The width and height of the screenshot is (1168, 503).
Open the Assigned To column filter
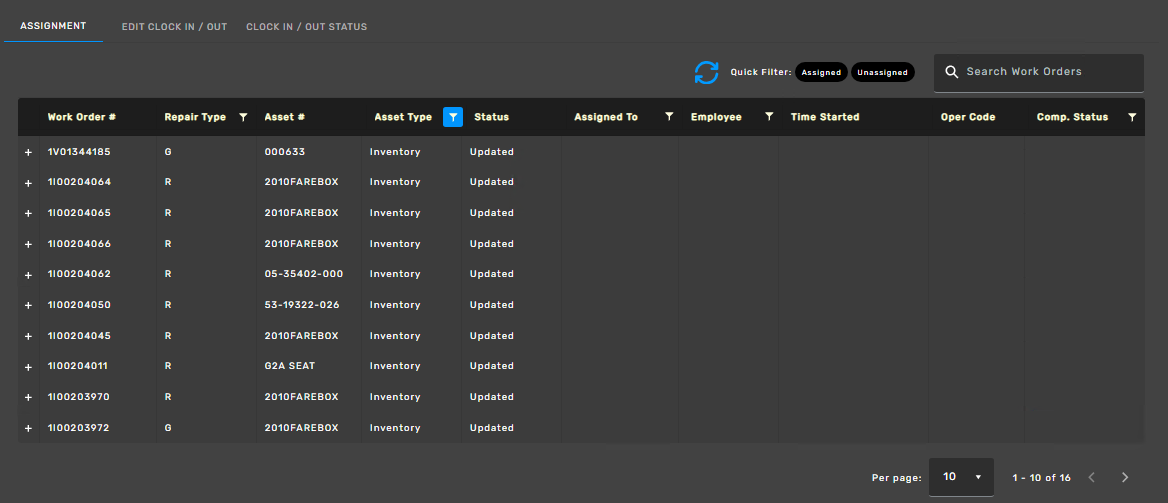669,117
